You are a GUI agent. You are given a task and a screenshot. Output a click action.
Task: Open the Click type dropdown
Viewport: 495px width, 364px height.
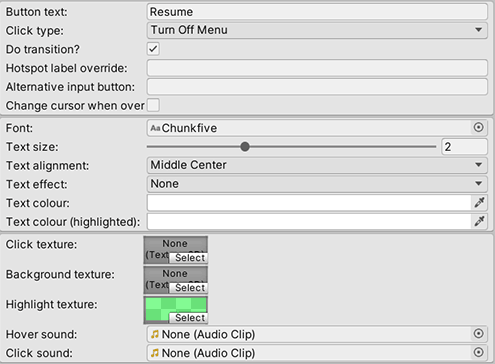[317, 30]
